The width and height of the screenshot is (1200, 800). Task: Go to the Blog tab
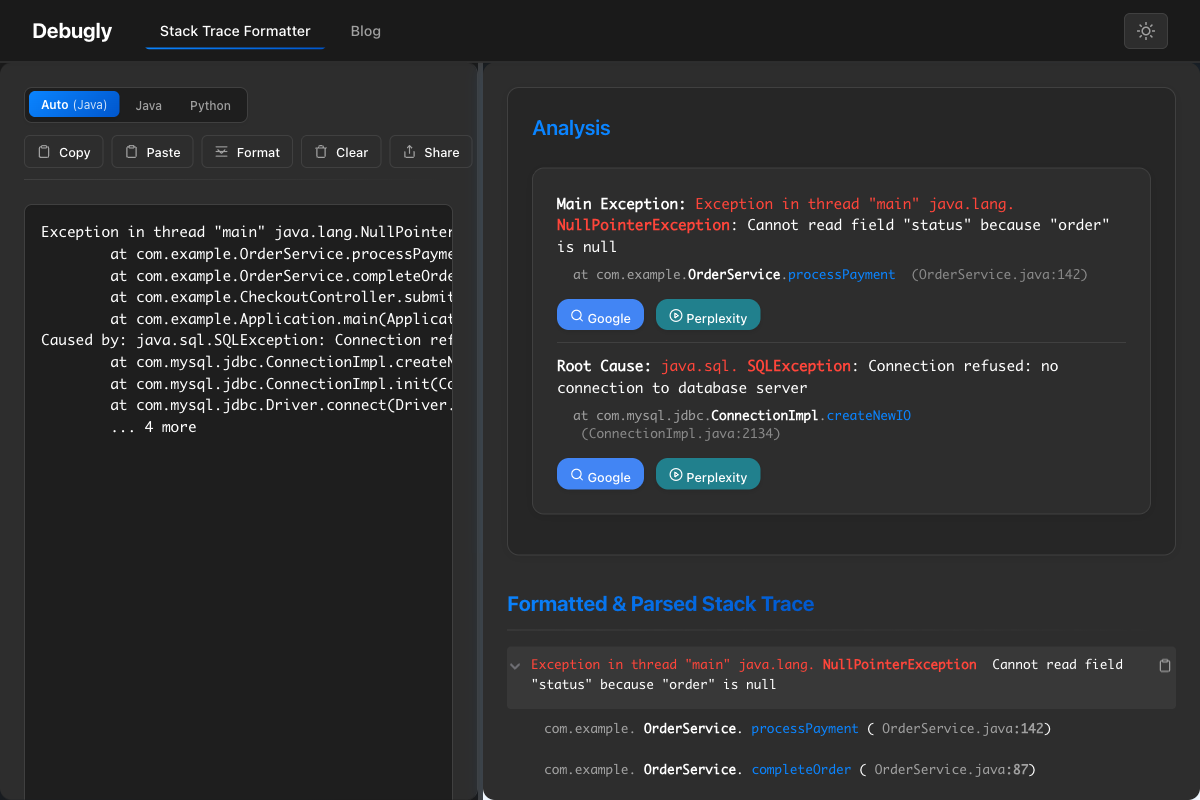[366, 31]
